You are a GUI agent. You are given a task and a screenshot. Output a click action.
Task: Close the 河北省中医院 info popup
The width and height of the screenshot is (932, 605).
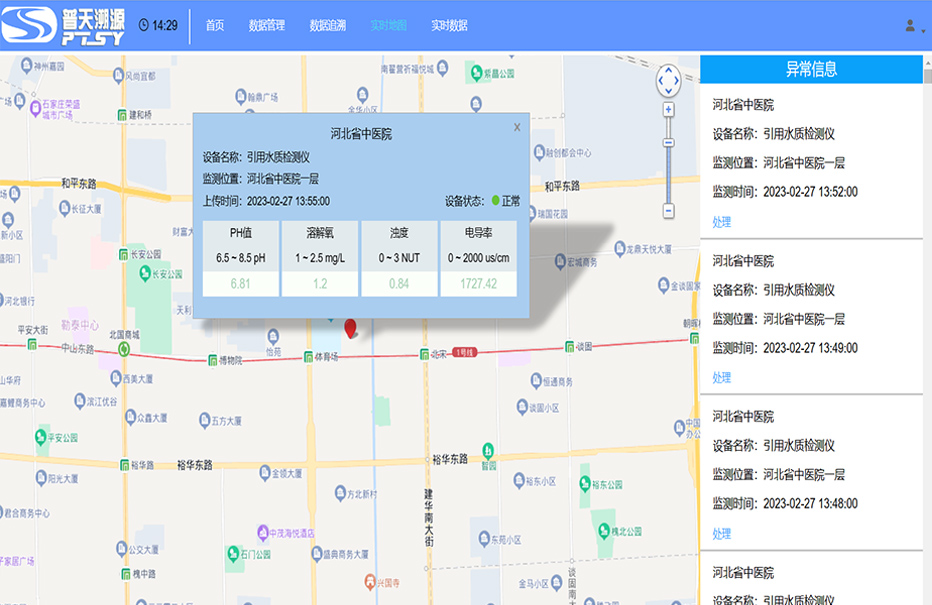click(x=517, y=127)
